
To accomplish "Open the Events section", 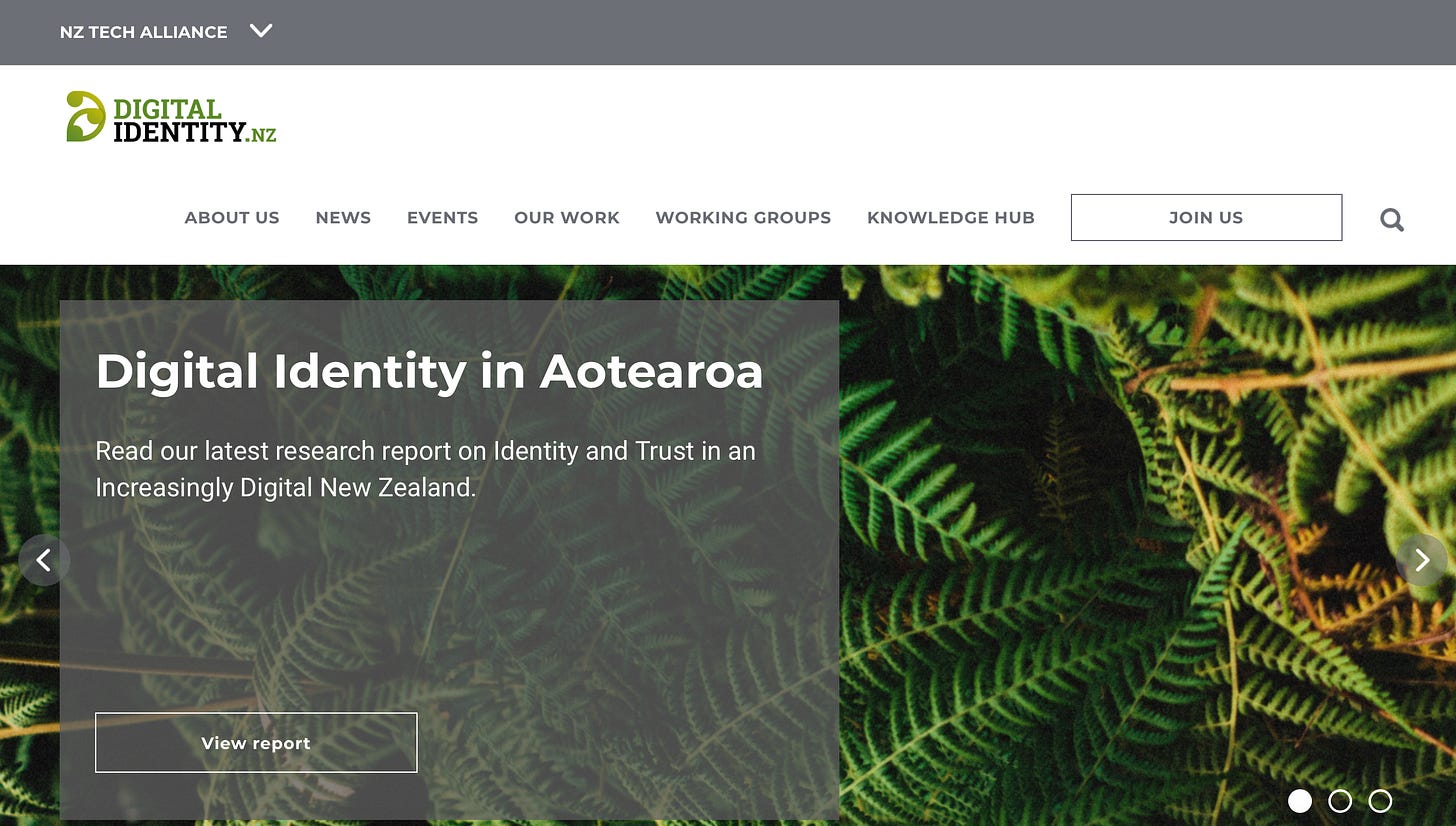I will point(442,217).
